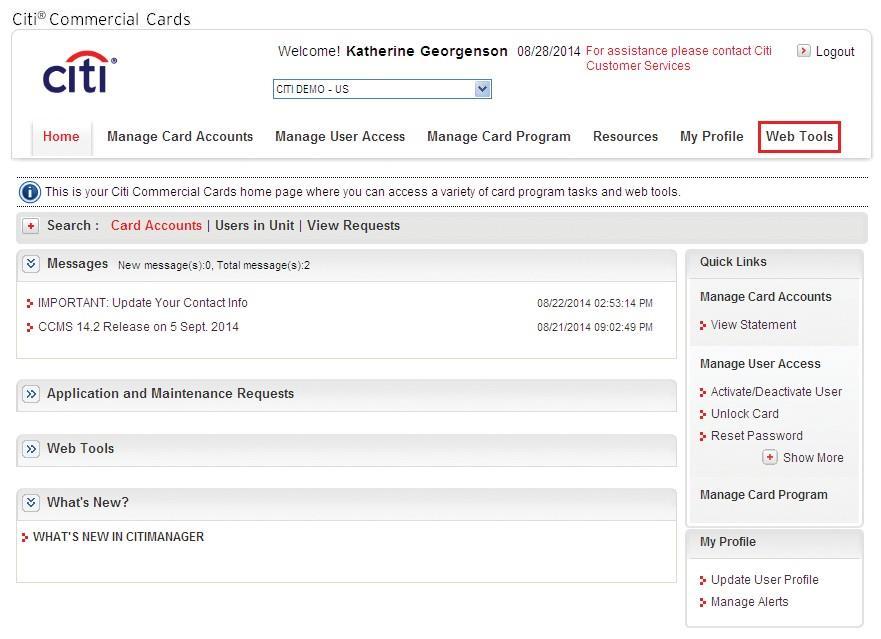Open Manage User Access menu
The image size is (881, 639).
(340, 137)
